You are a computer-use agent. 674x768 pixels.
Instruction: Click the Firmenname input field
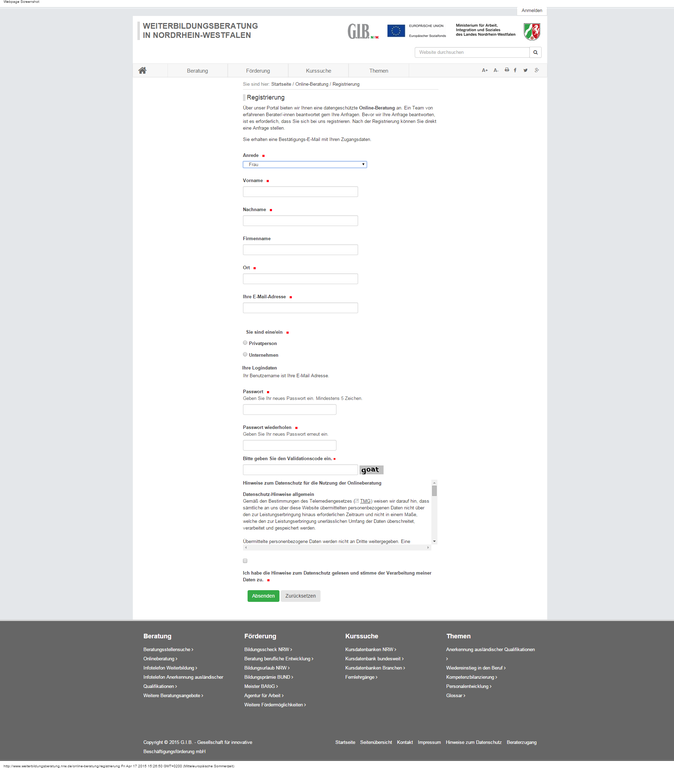[300, 250]
